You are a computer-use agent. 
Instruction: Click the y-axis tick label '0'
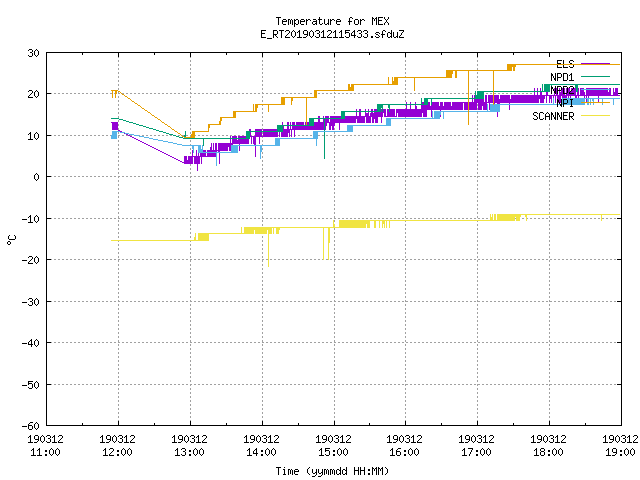coord(37,177)
